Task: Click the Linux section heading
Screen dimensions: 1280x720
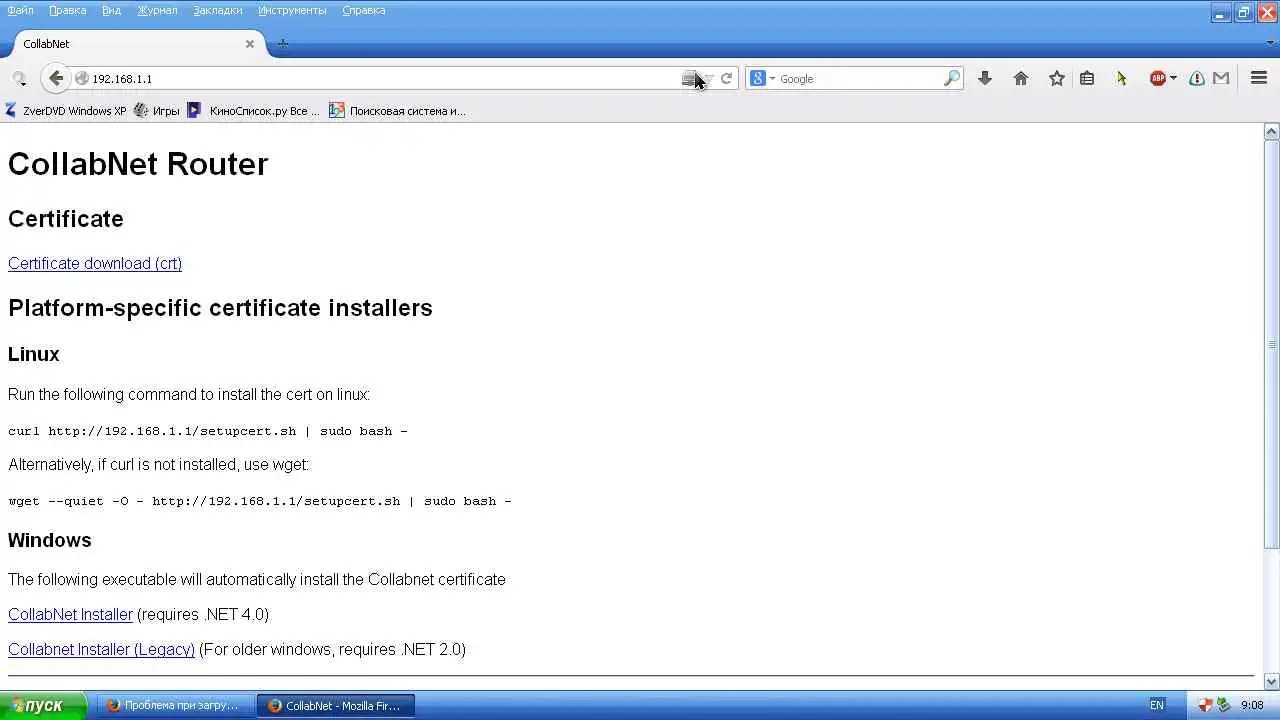Action: 34,354
